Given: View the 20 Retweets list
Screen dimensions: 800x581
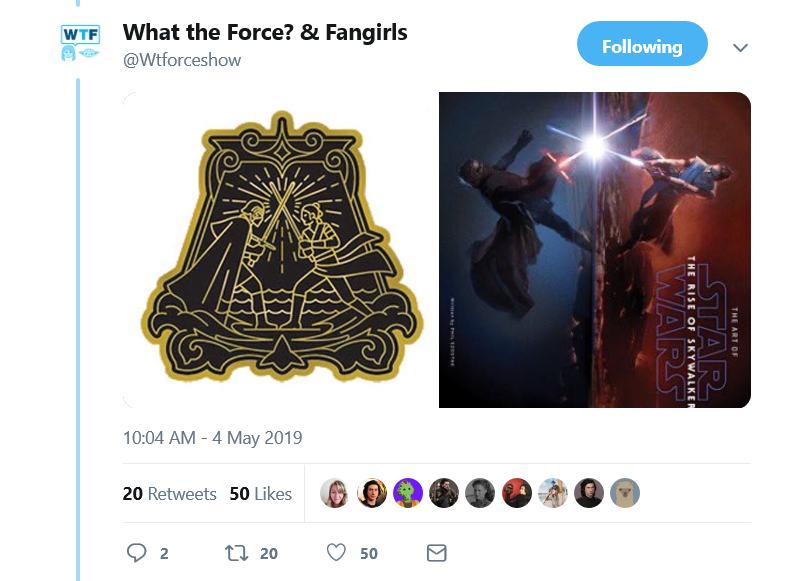Looking at the screenshot, I should [169, 494].
